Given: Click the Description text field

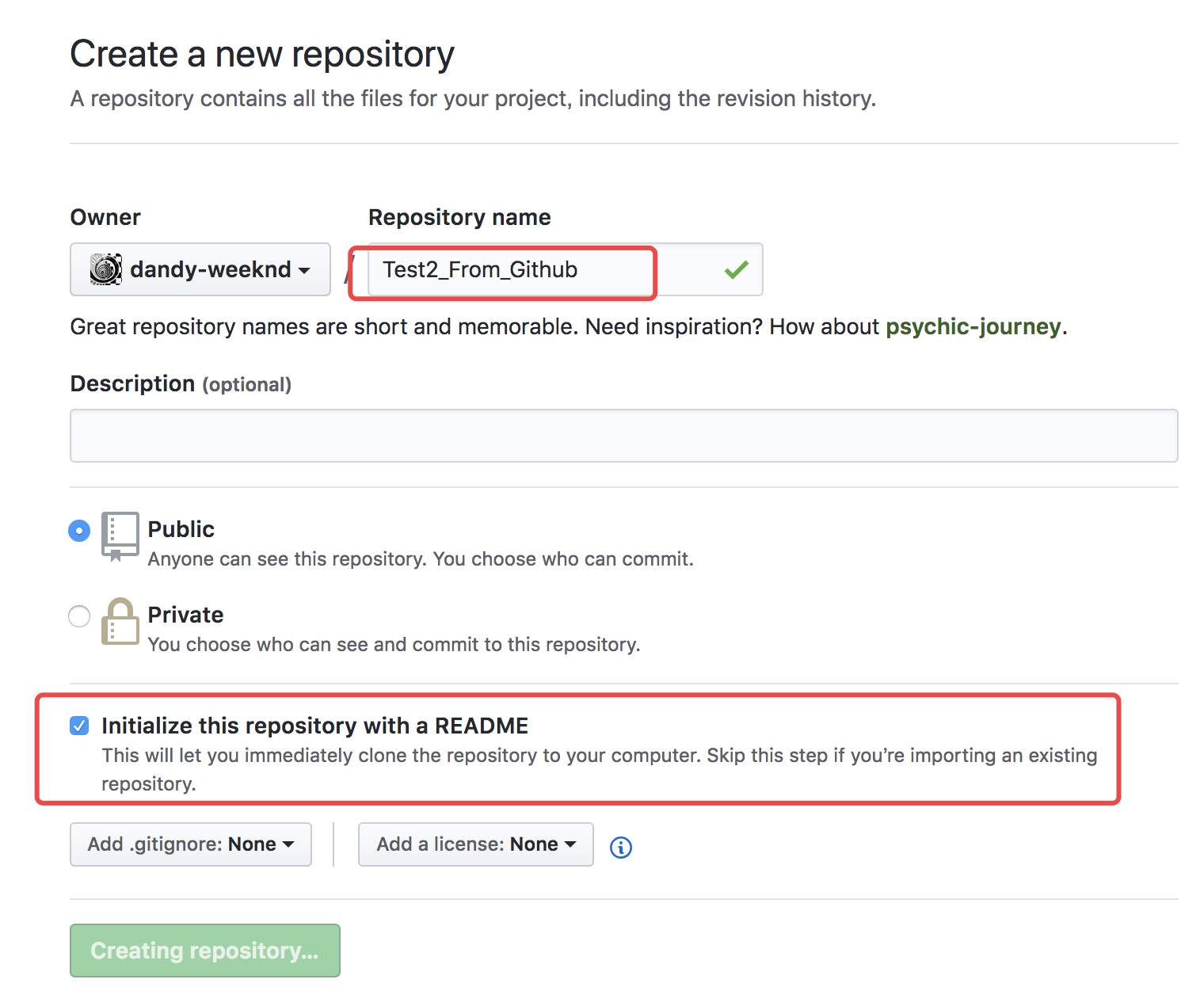Looking at the screenshot, I should 623,436.
